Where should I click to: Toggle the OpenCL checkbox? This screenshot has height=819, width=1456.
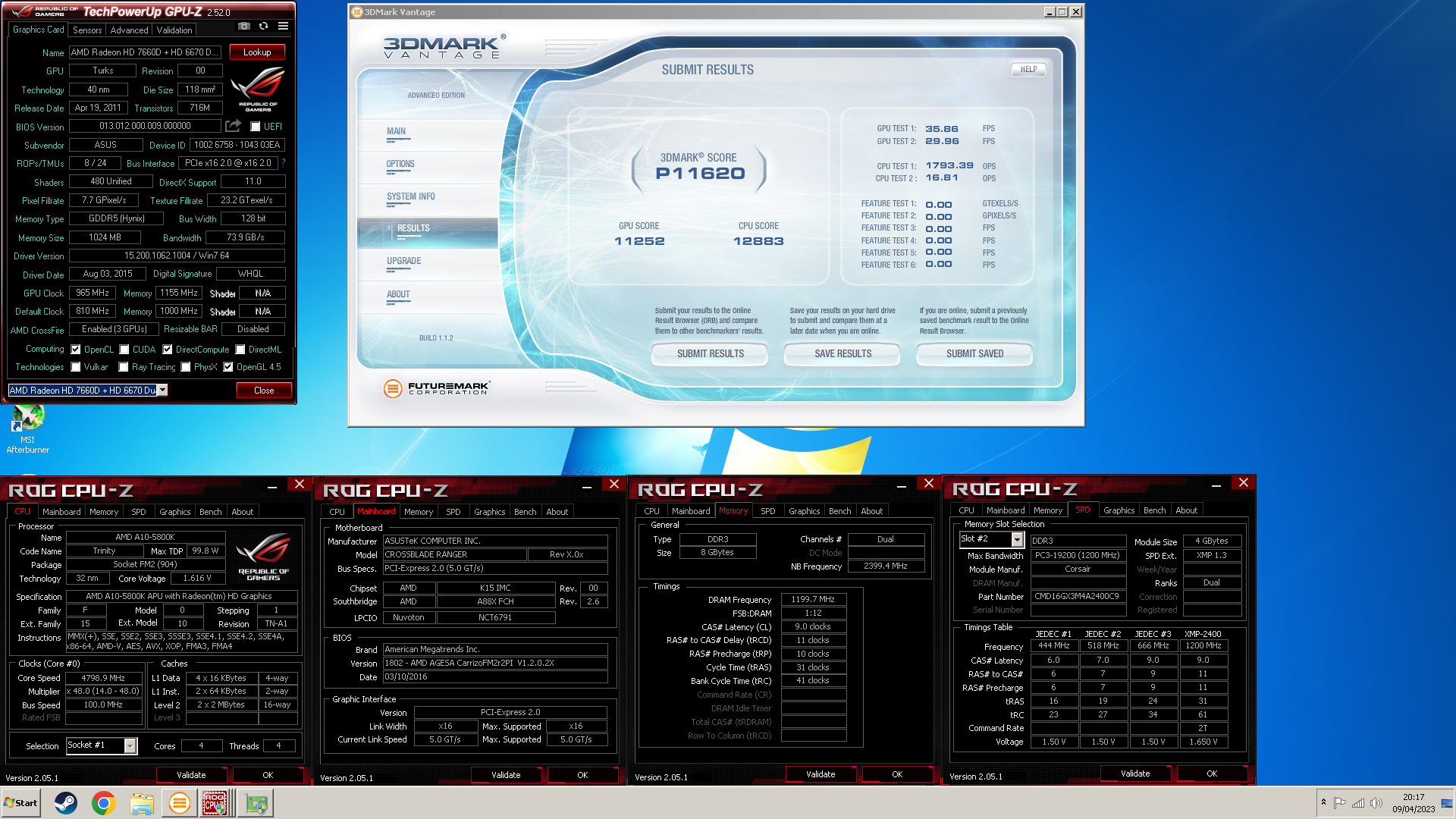(x=76, y=350)
